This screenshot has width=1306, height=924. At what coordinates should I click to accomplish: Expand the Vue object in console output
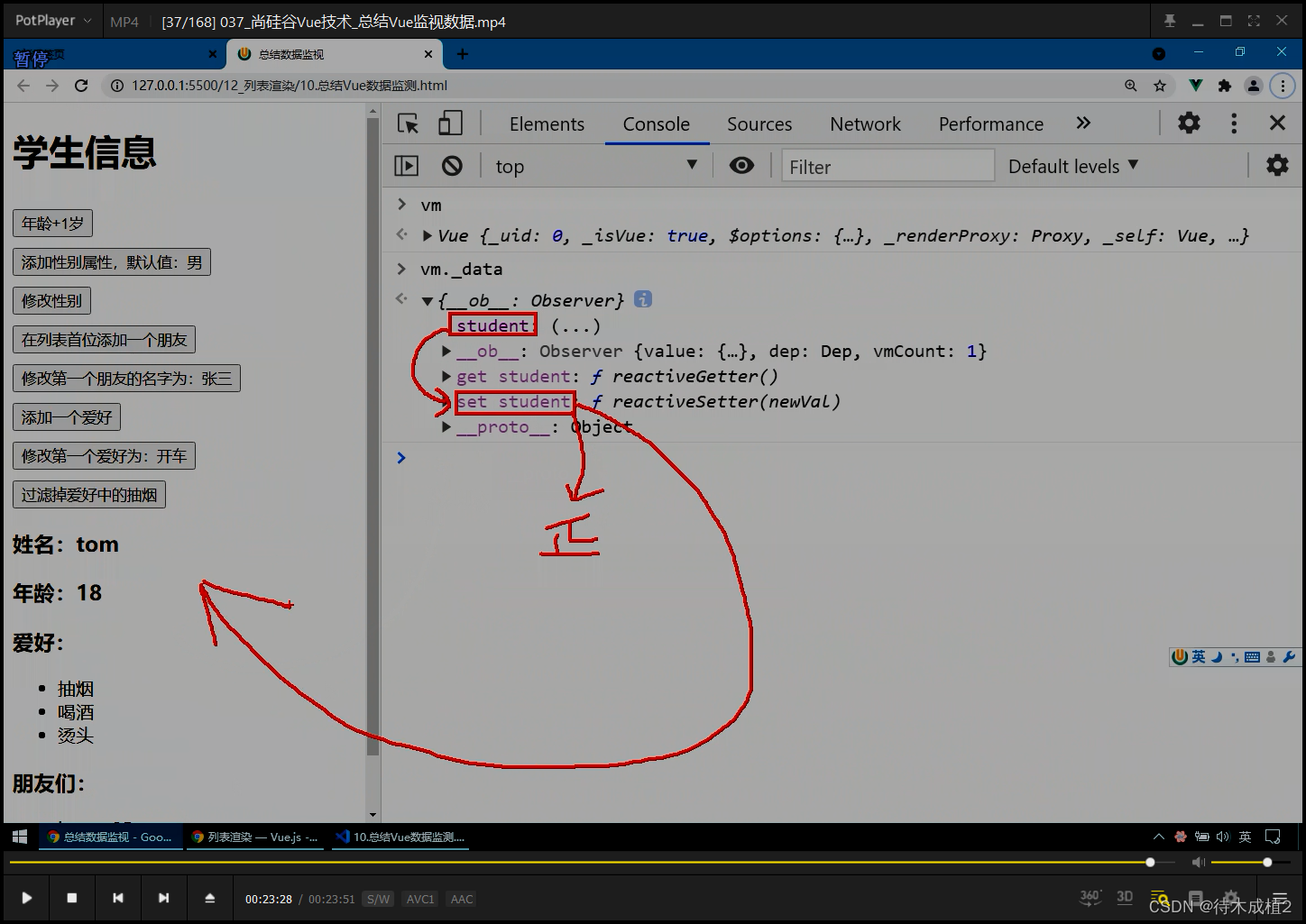[x=428, y=236]
